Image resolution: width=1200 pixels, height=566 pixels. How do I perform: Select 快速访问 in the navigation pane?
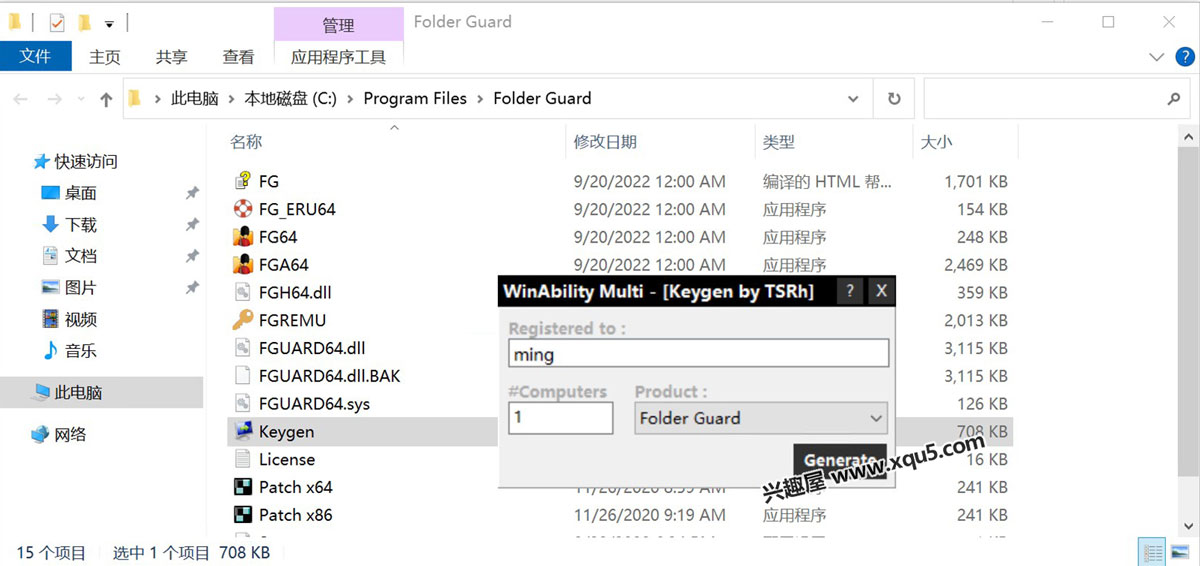click(86, 161)
